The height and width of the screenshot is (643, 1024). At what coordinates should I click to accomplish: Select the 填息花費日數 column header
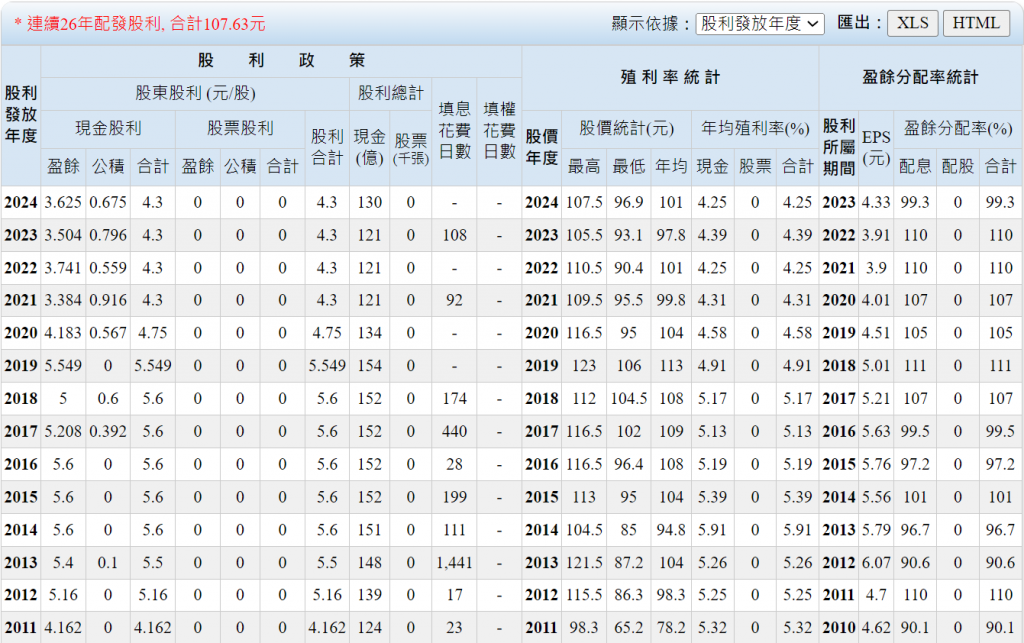tap(454, 130)
